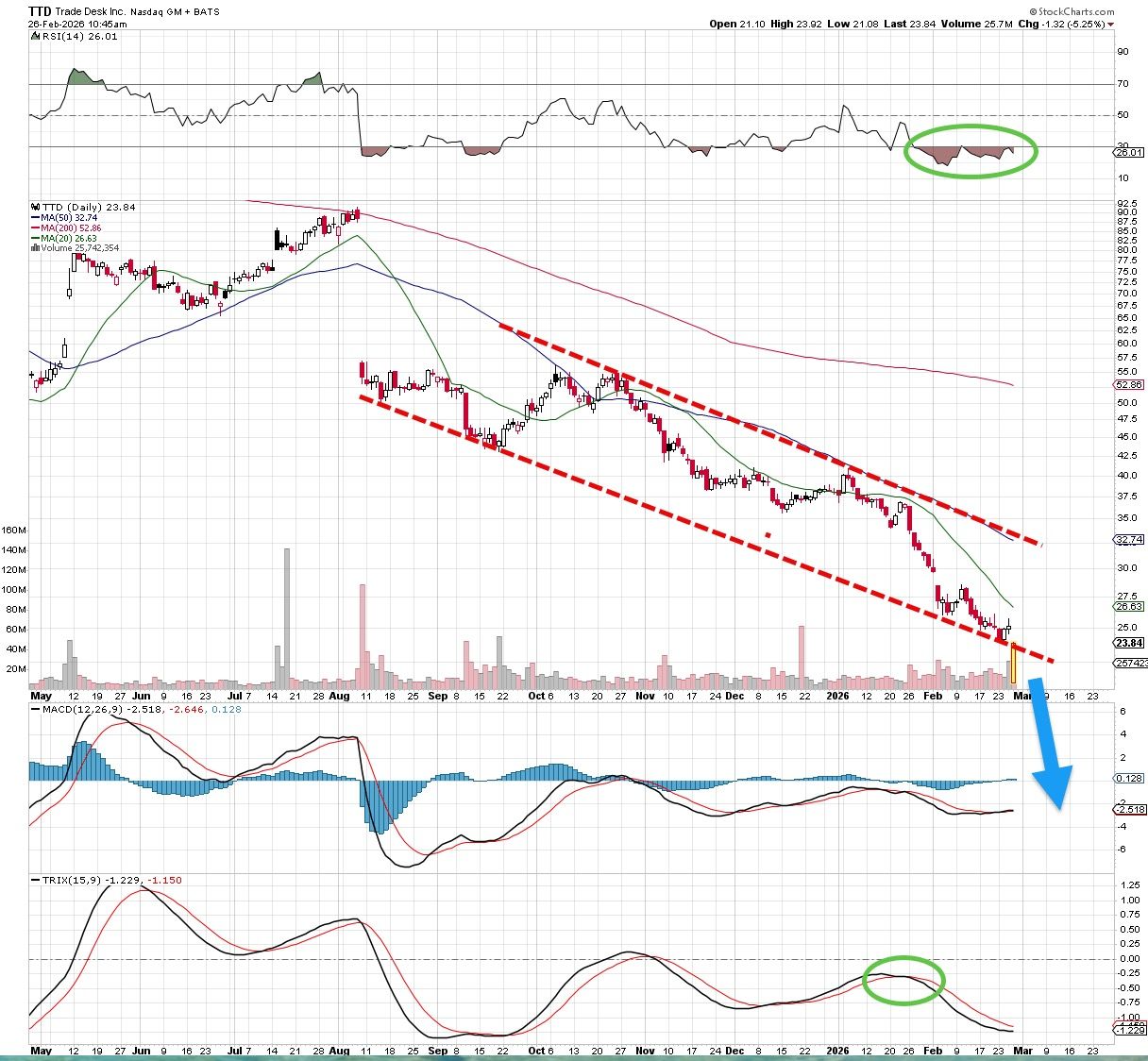Click the candlestick icon beside TTD (Daily)
The height and width of the screenshot is (1061, 1148).
(x=35, y=207)
